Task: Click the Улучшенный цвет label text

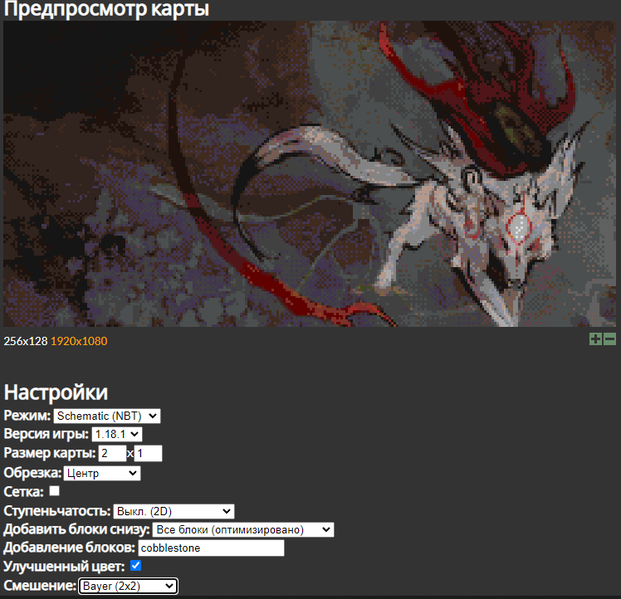Action: 64,567
